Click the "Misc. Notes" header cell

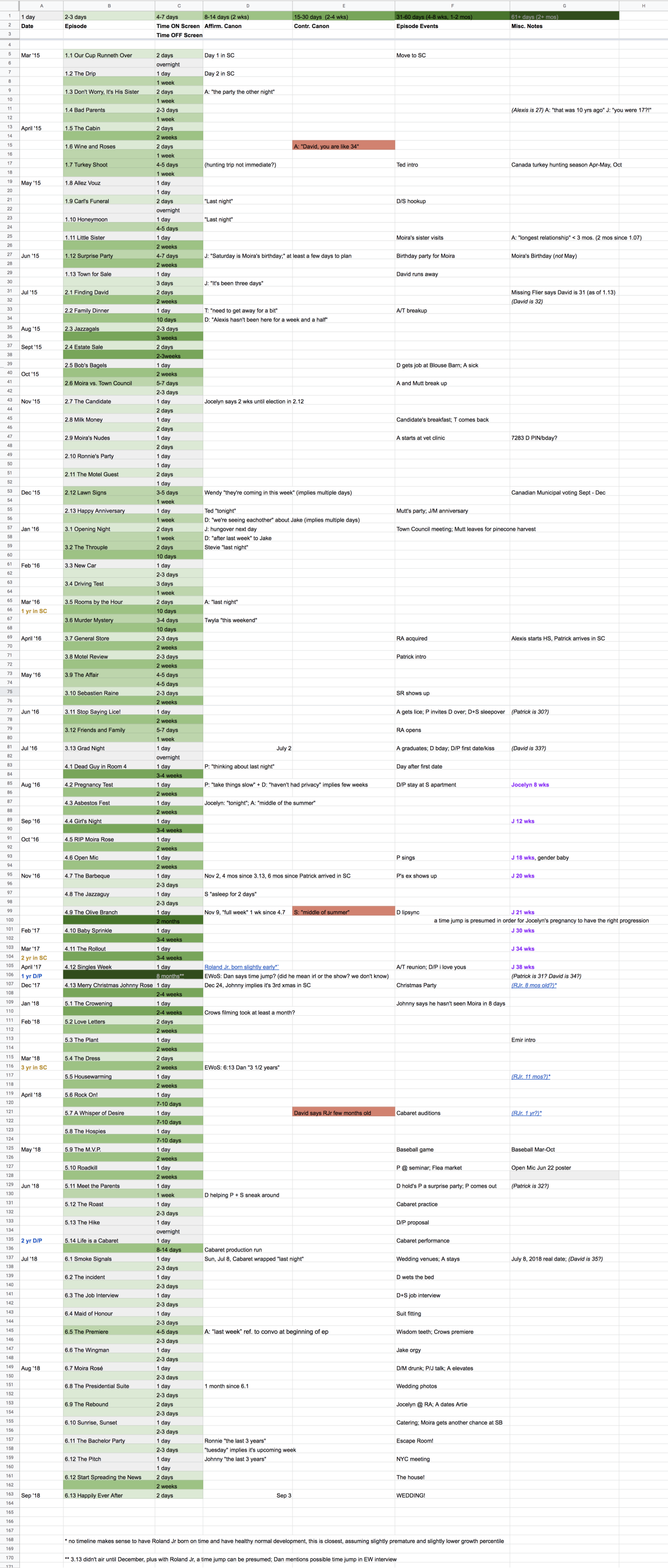click(x=564, y=26)
